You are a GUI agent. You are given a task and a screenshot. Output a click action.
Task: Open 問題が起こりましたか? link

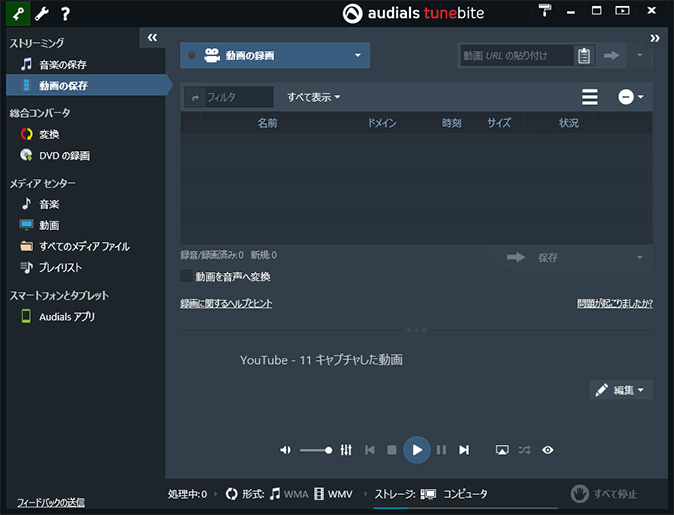click(615, 303)
